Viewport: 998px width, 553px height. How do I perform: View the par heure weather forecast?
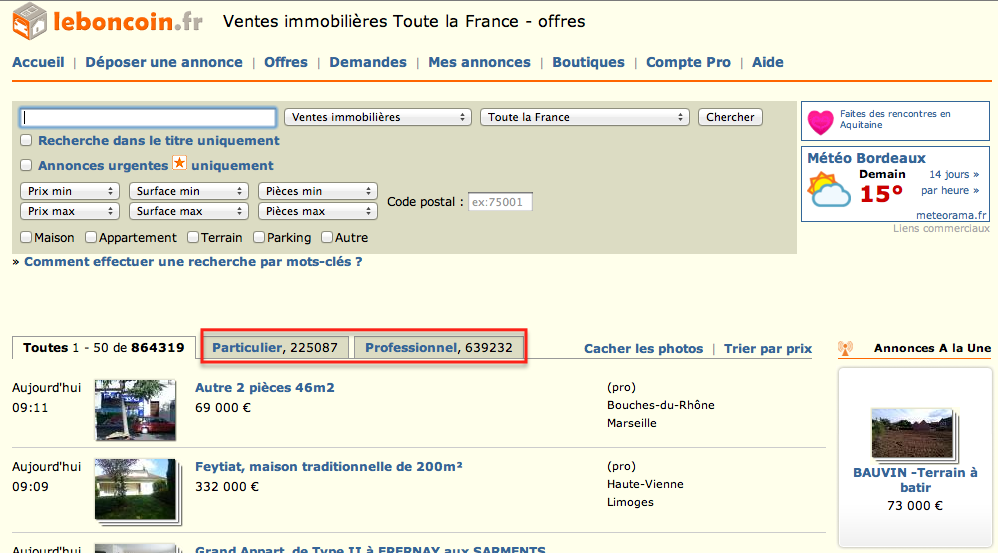point(950,190)
